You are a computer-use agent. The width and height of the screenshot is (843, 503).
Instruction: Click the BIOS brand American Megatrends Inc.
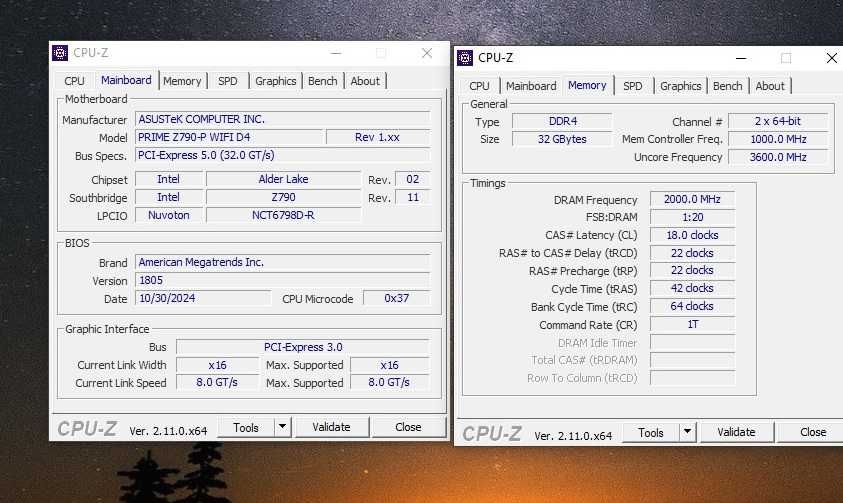pos(282,262)
